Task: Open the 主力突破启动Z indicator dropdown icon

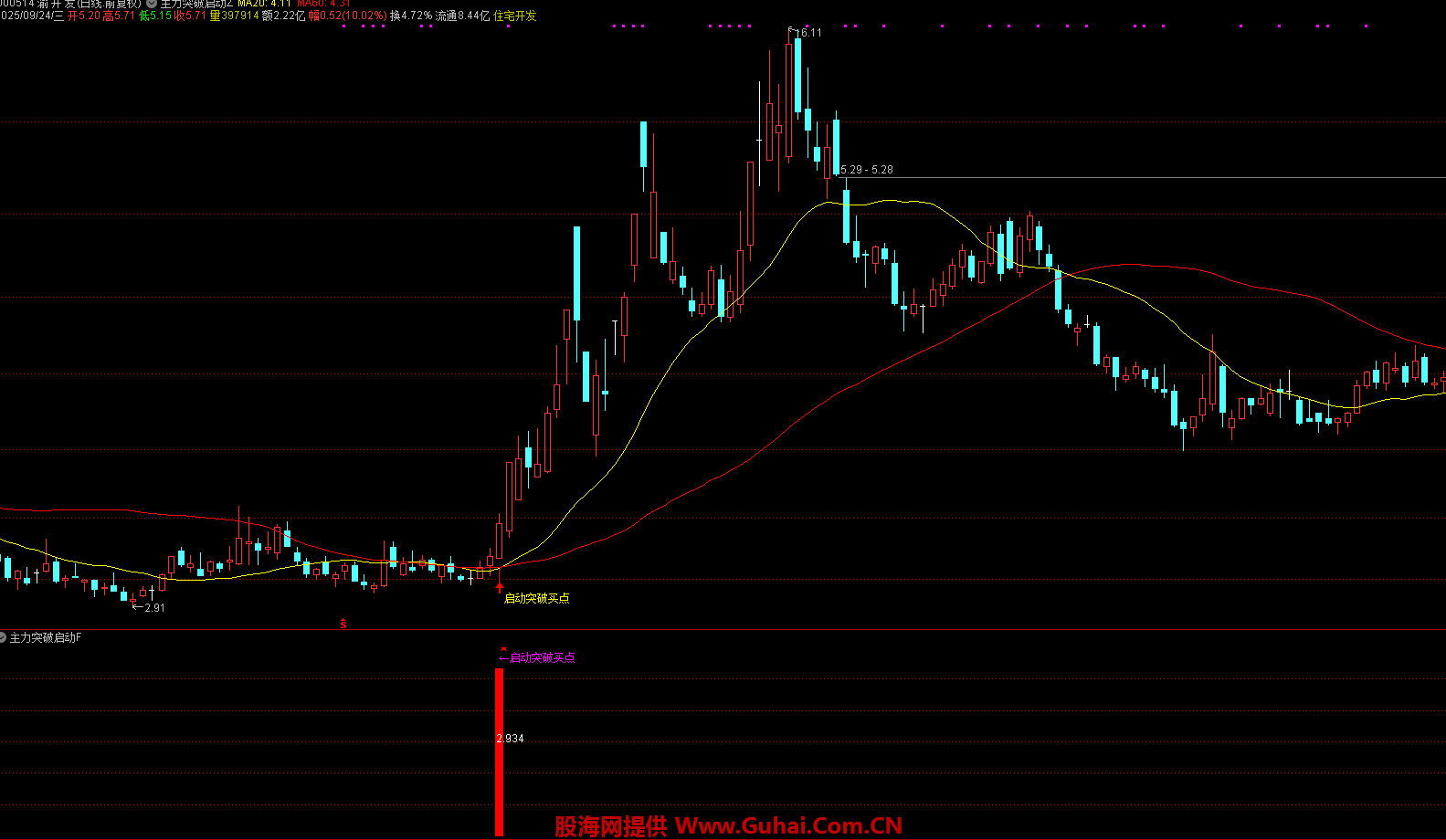Action: pos(152,4)
